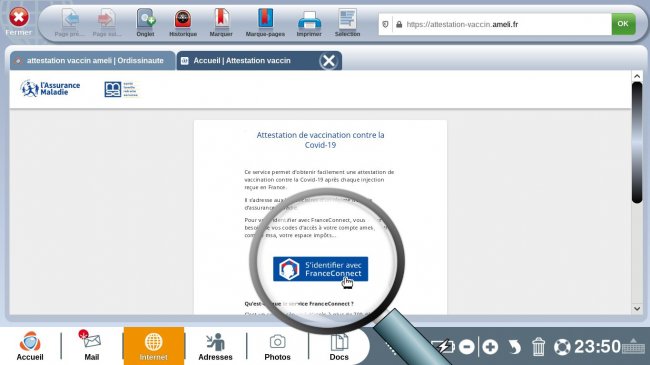This screenshot has height=365, width=650.
Task: Select the Internet app in bottom bar
Action: pyautogui.click(x=154, y=346)
